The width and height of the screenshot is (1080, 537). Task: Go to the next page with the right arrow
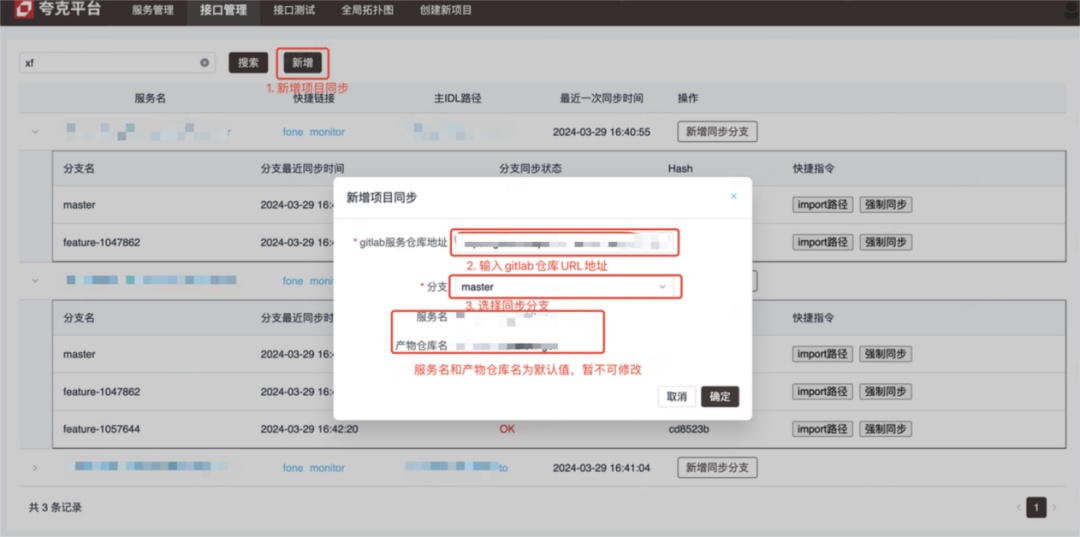tap(1054, 507)
